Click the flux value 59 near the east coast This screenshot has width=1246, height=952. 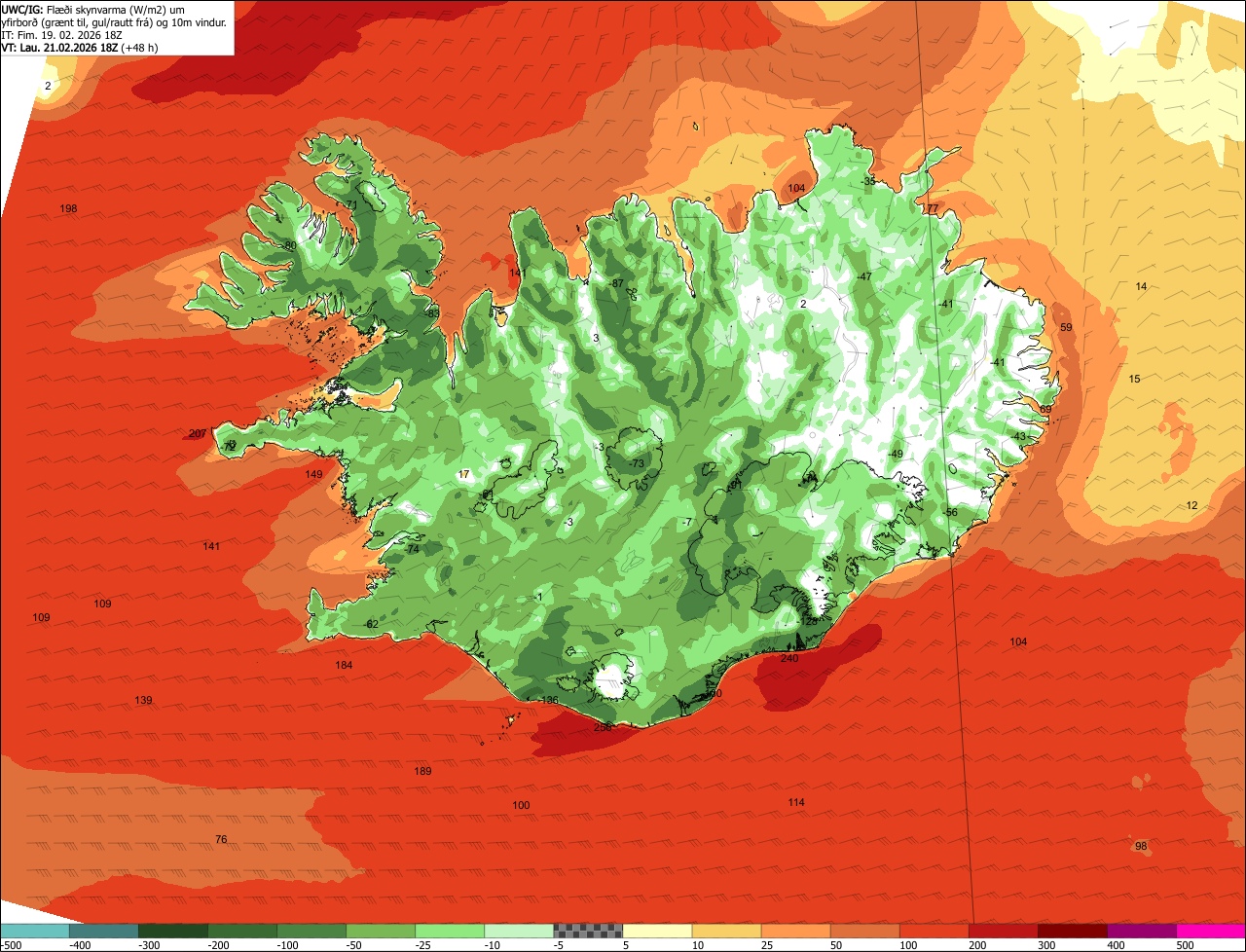[x=1066, y=328]
